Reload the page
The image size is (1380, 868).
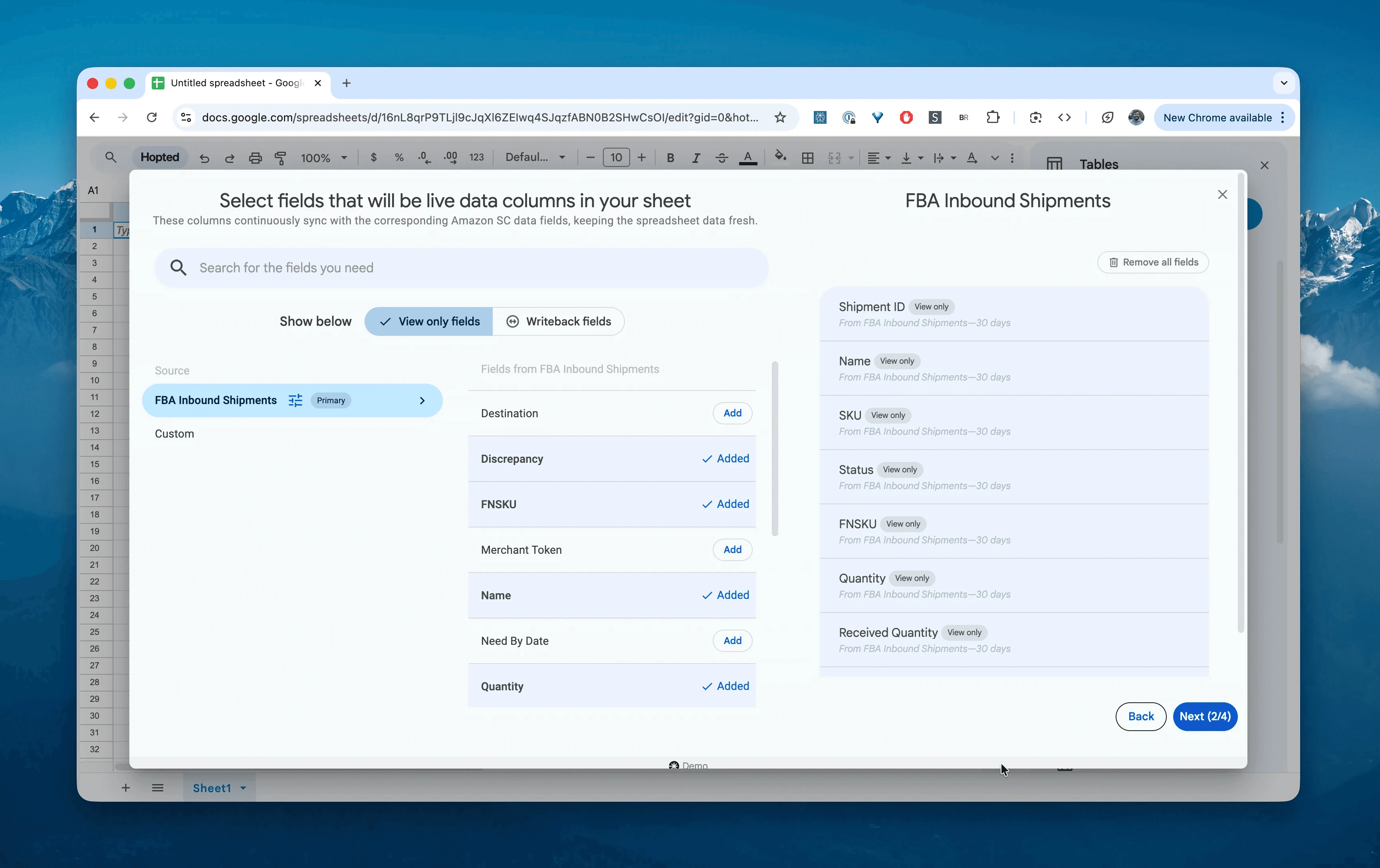click(151, 117)
